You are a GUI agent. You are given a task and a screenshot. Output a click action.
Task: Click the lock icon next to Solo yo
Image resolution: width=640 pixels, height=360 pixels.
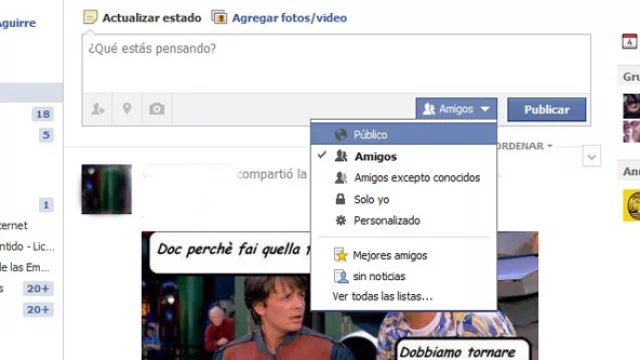(x=340, y=199)
